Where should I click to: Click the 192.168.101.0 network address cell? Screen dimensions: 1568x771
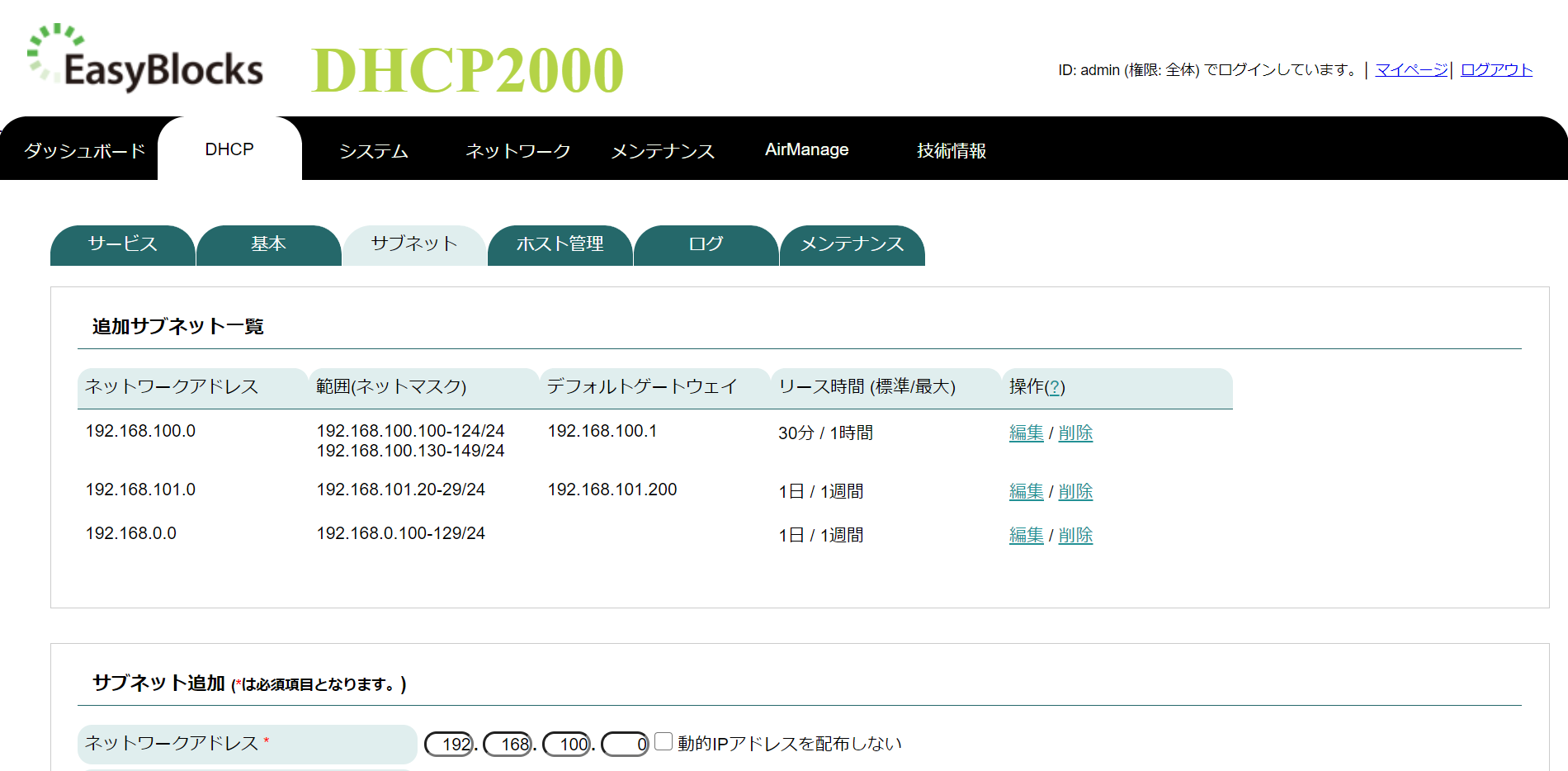[140, 490]
